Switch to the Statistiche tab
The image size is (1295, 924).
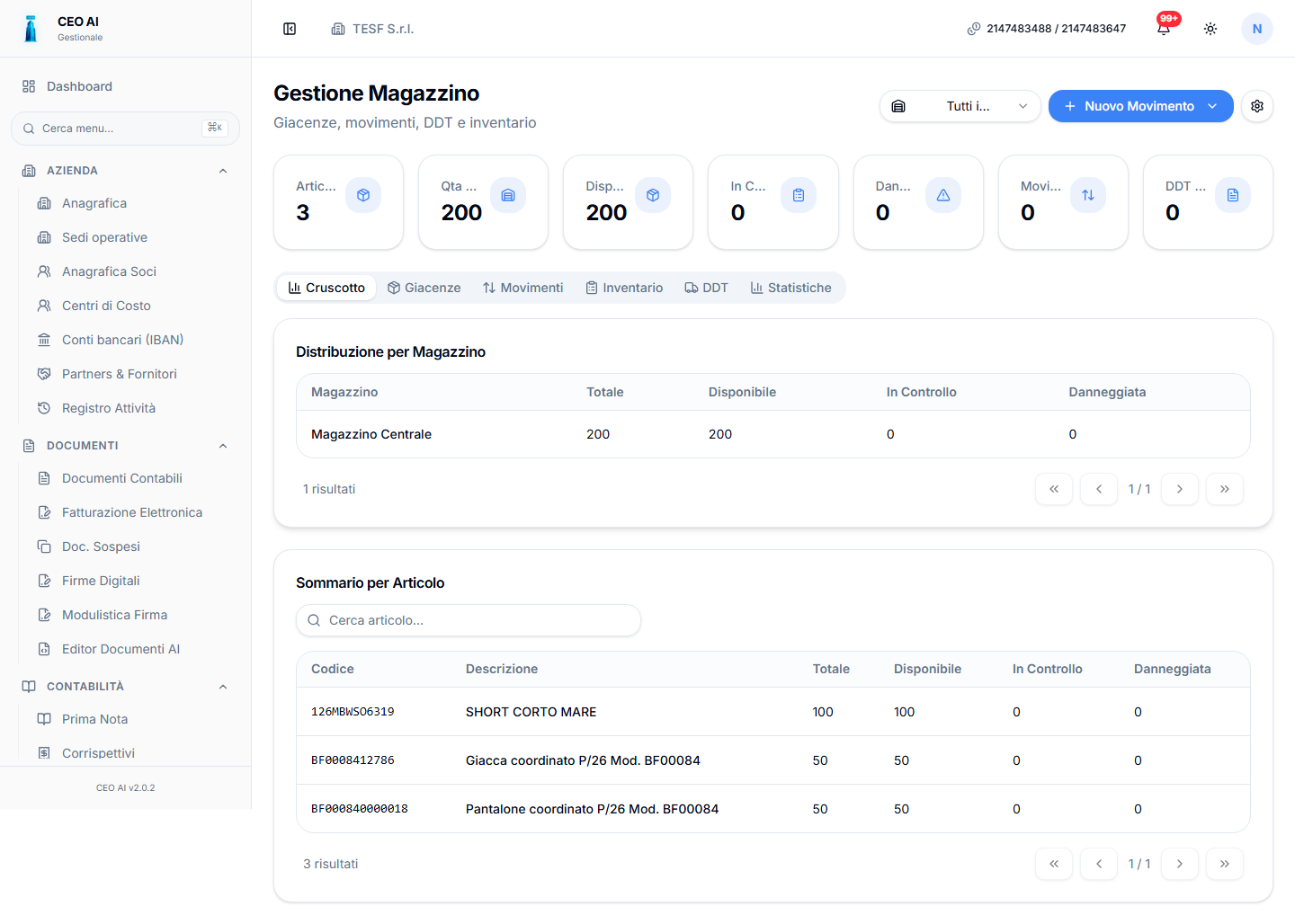pyautogui.click(x=790, y=288)
